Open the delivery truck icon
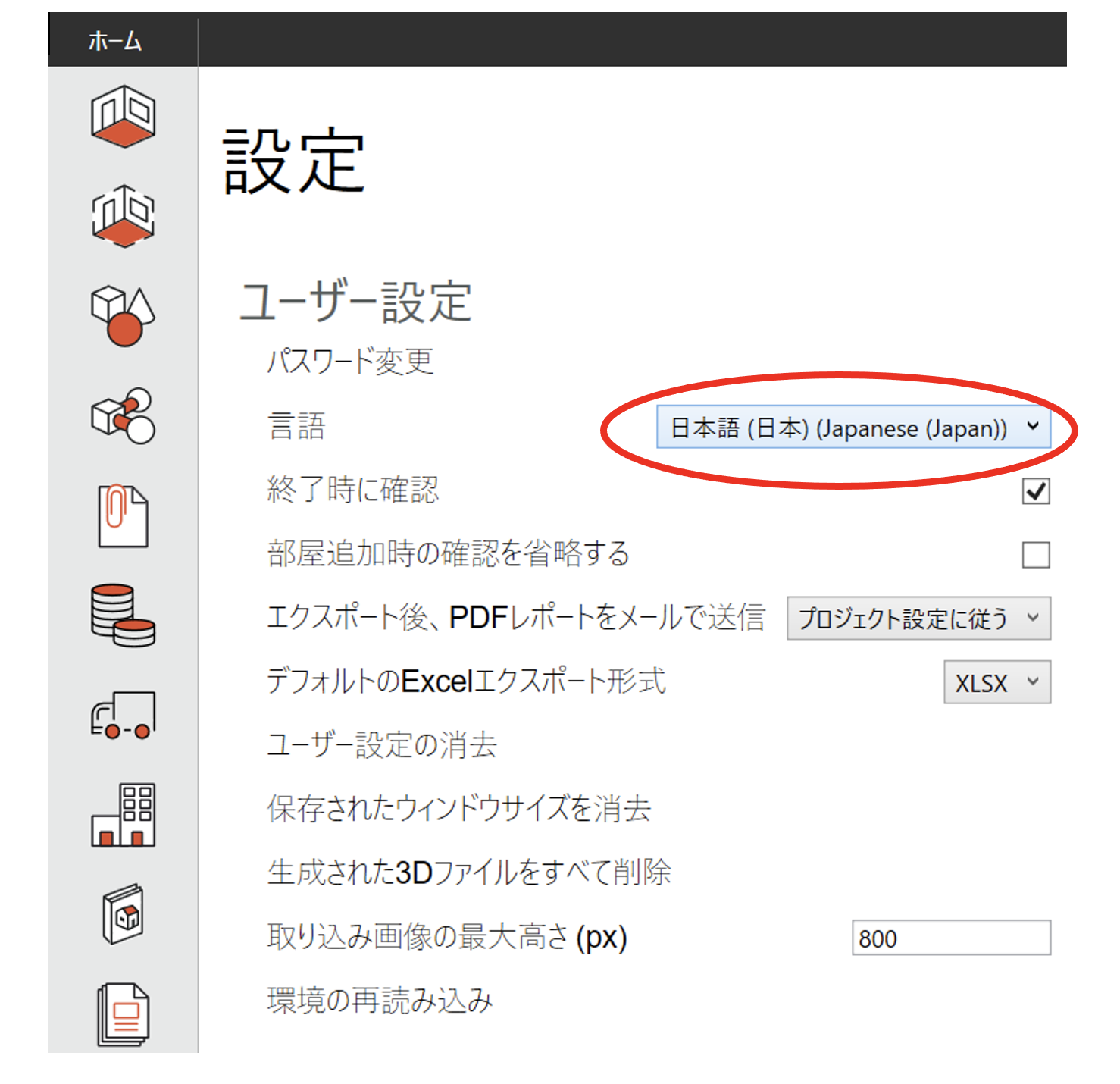This screenshot has width=1120, height=1084. [123, 713]
